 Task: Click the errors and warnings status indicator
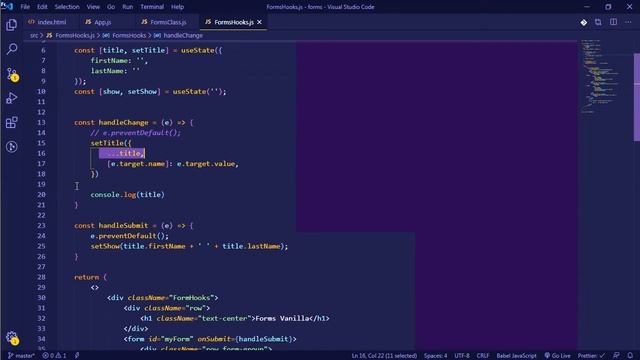[54, 356]
